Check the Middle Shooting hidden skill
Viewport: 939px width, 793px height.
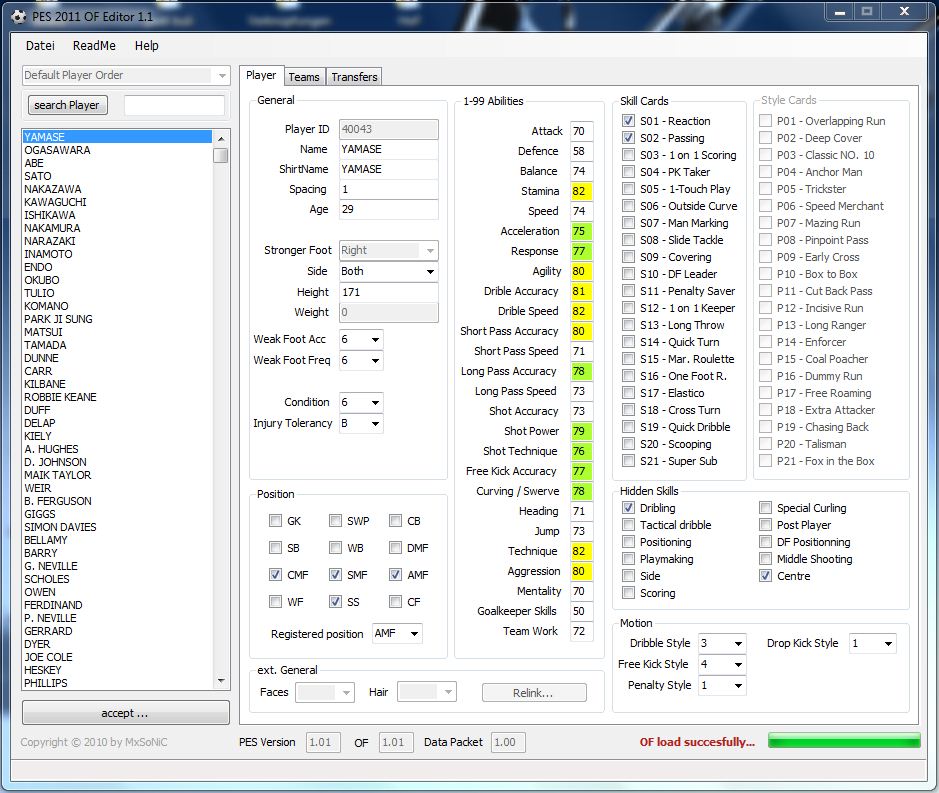coord(765,559)
